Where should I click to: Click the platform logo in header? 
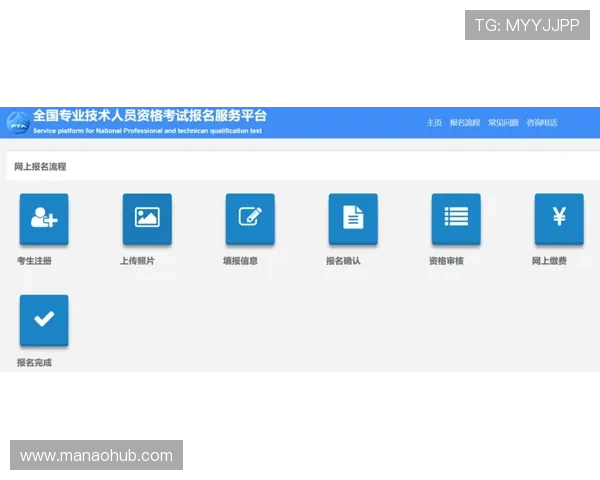18,122
